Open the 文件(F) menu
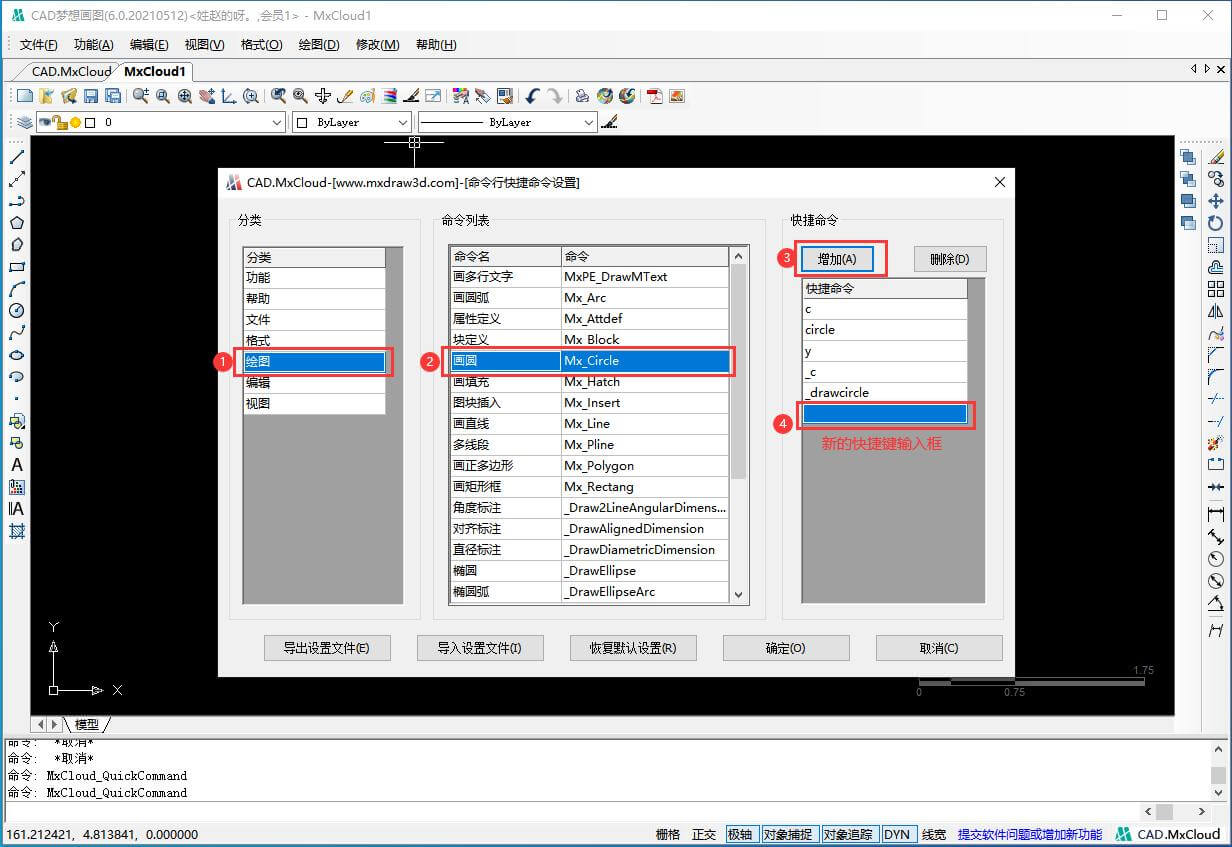Screen dimensions: 1232x847 pos(39,45)
